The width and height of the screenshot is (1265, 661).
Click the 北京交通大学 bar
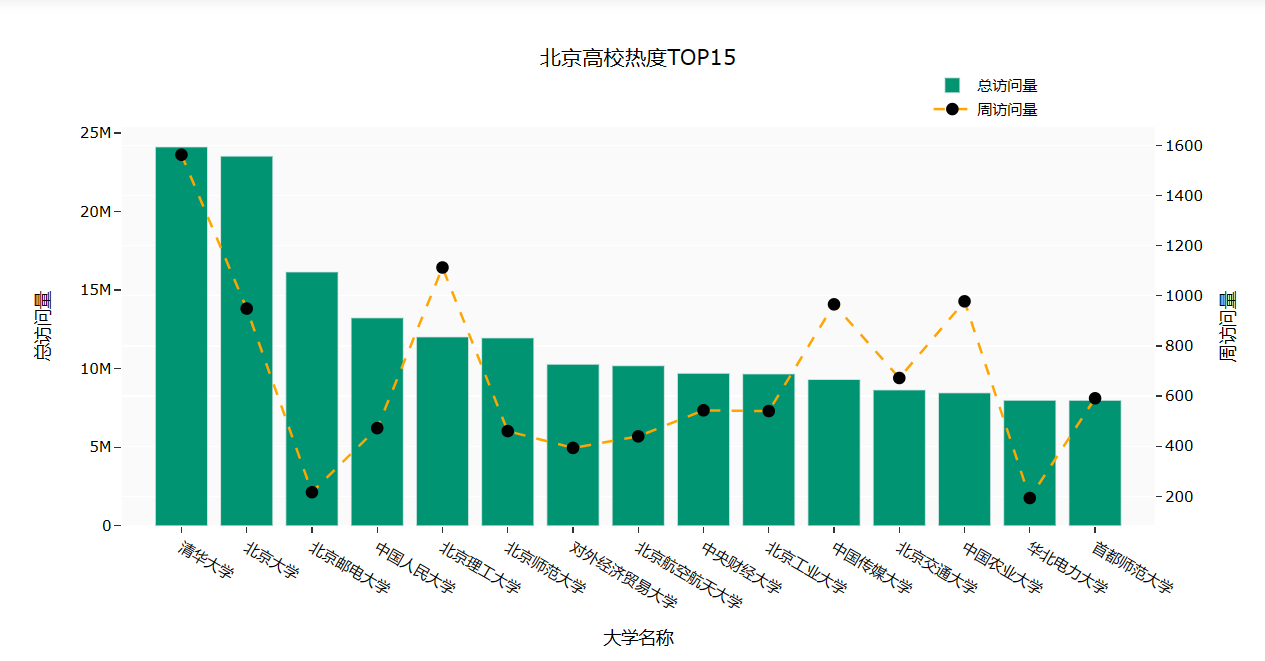pyautogui.click(x=899, y=458)
